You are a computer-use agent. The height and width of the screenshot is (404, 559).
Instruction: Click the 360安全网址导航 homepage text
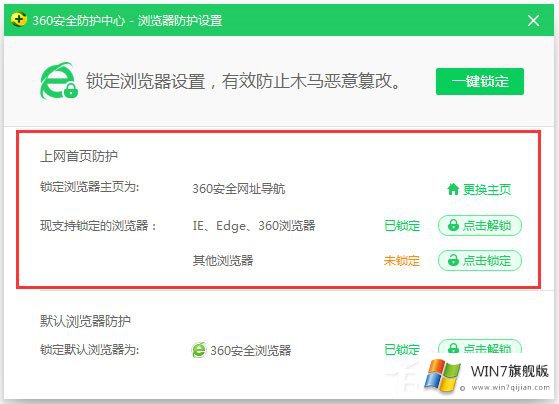tap(239, 189)
